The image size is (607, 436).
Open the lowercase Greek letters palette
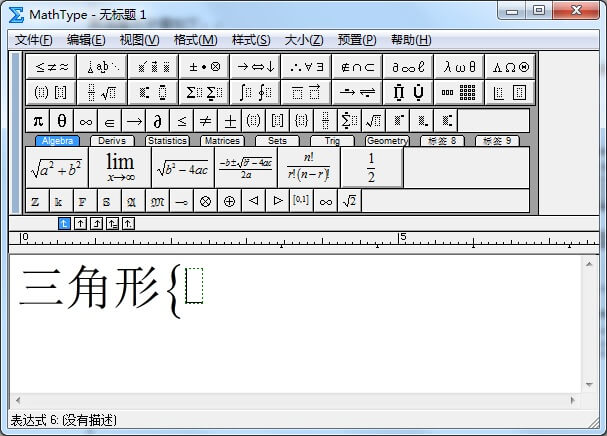click(x=459, y=67)
